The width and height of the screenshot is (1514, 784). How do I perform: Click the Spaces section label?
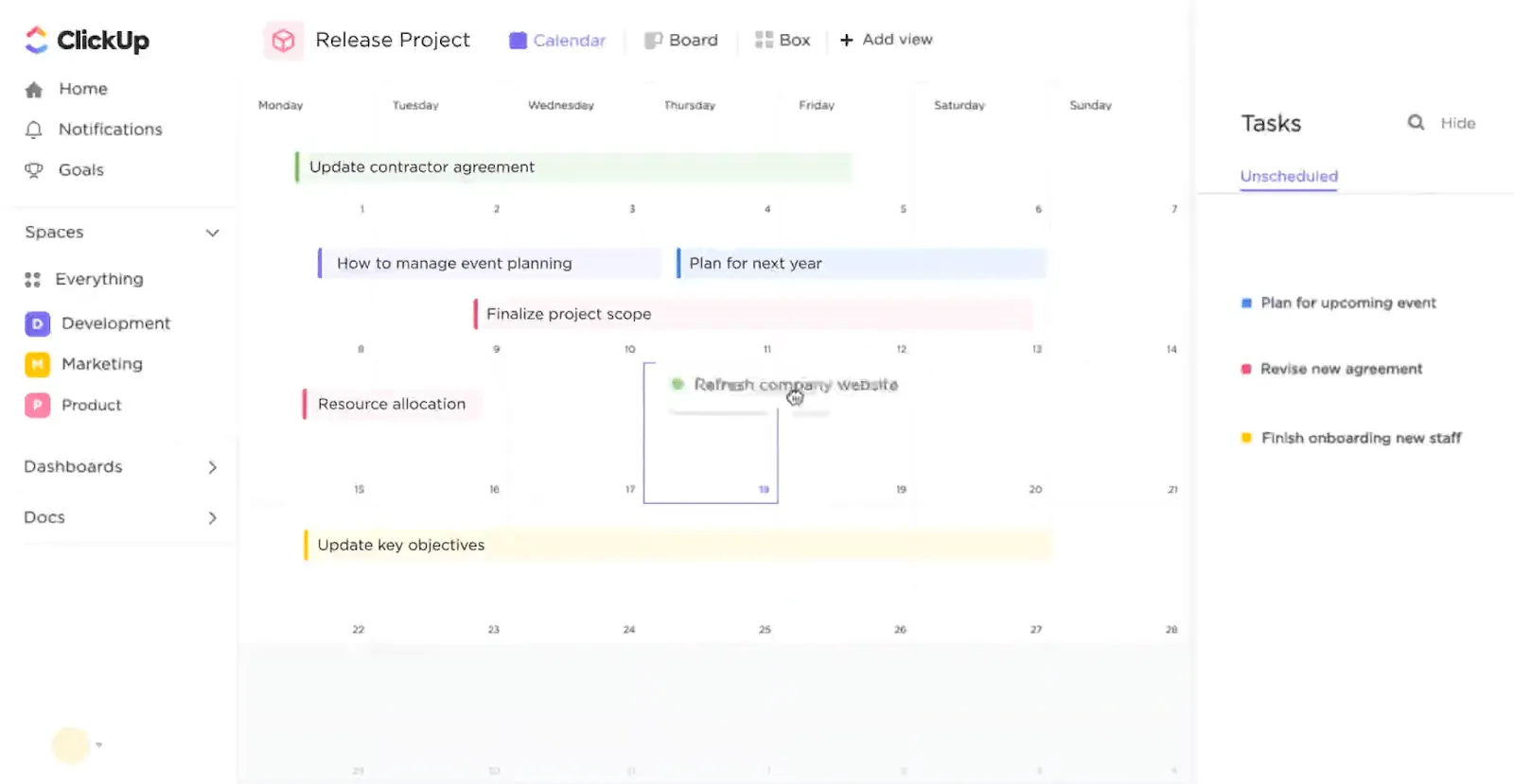pos(54,233)
